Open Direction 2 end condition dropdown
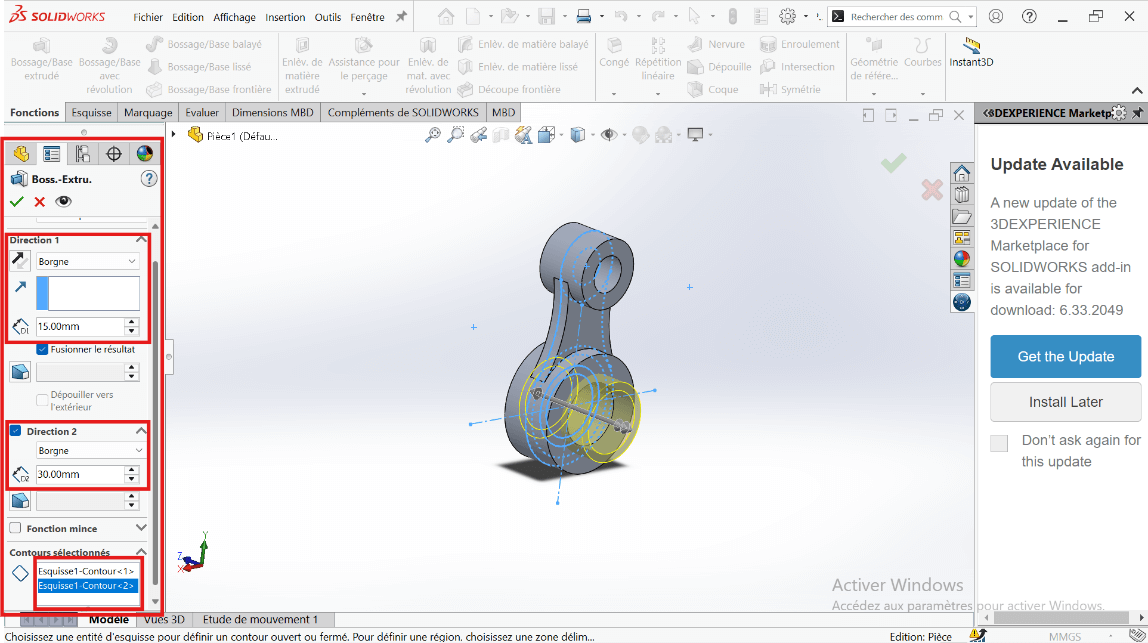This screenshot has width=1148, height=643. [88, 451]
